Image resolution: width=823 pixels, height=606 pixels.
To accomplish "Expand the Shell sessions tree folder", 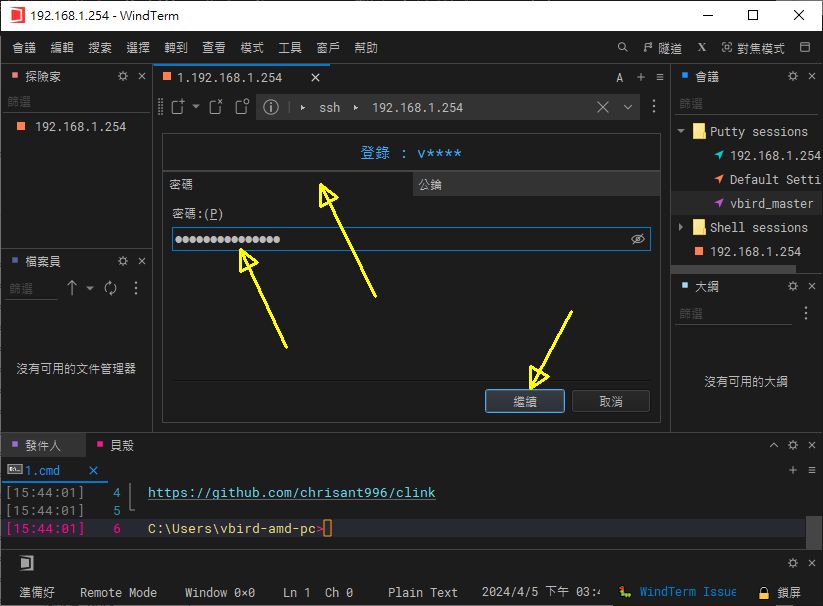I will [x=682, y=227].
